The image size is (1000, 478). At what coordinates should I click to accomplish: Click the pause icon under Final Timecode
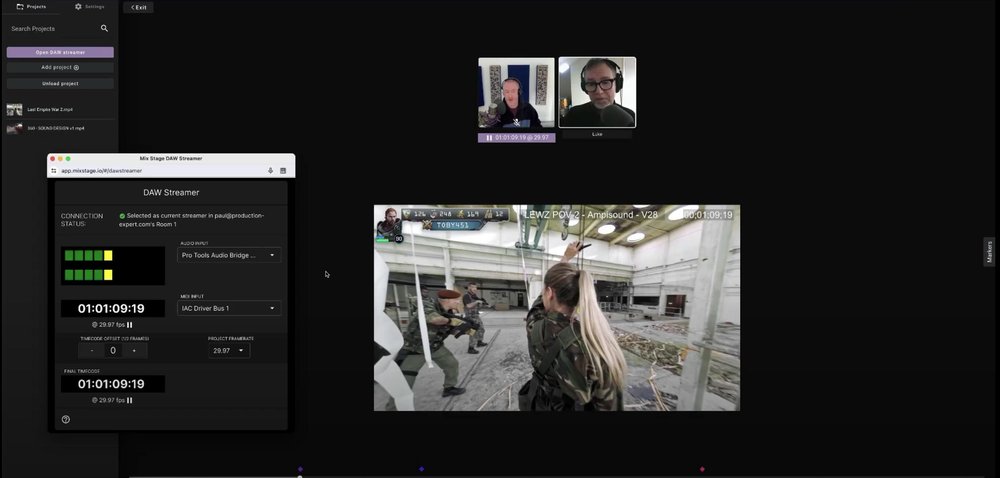(x=129, y=400)
